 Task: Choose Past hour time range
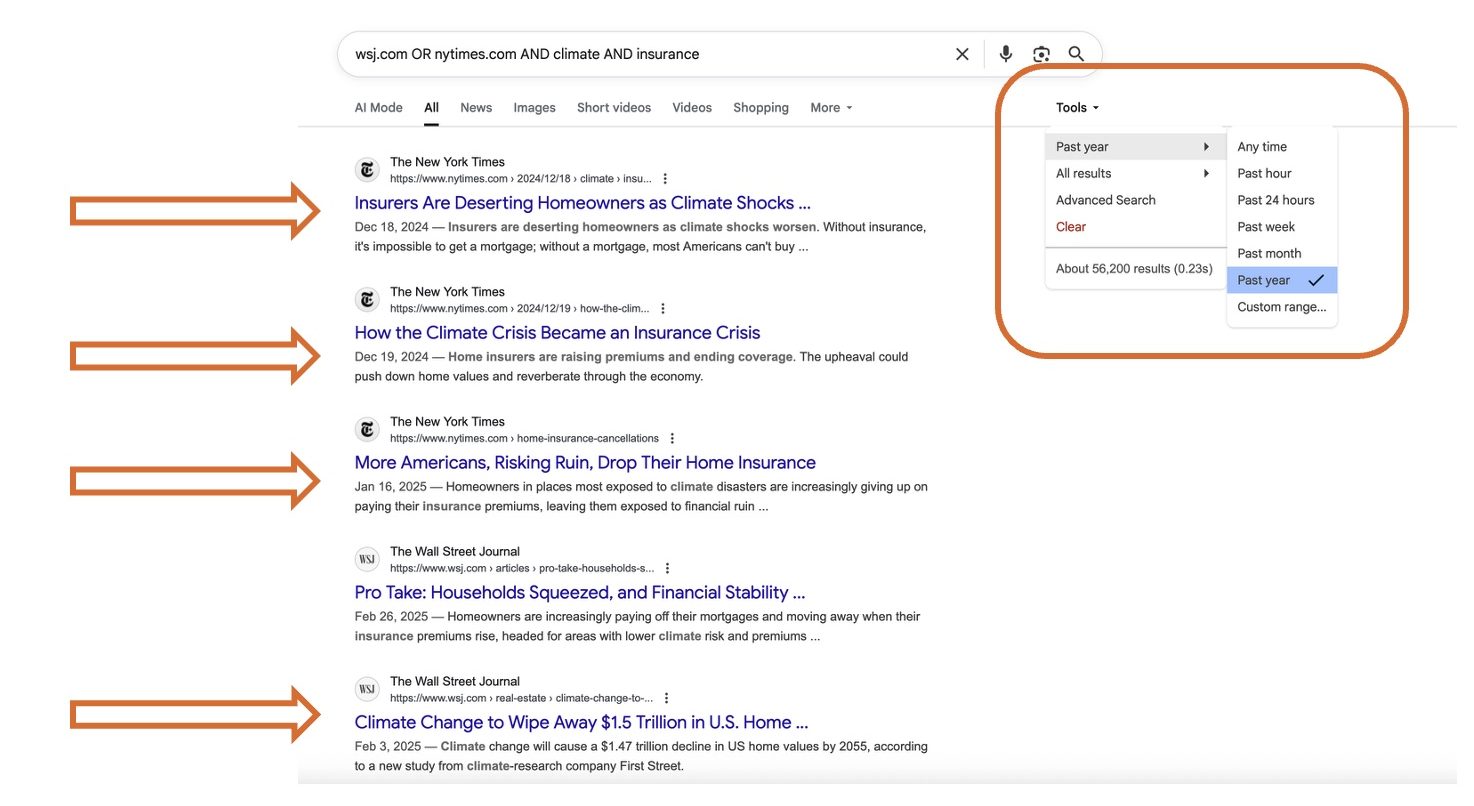point(1282,174)
